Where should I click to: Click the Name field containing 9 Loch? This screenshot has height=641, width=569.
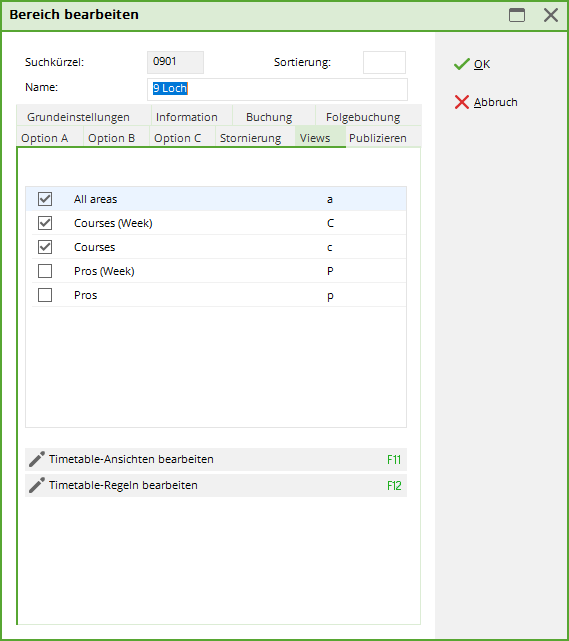point(277,89)
